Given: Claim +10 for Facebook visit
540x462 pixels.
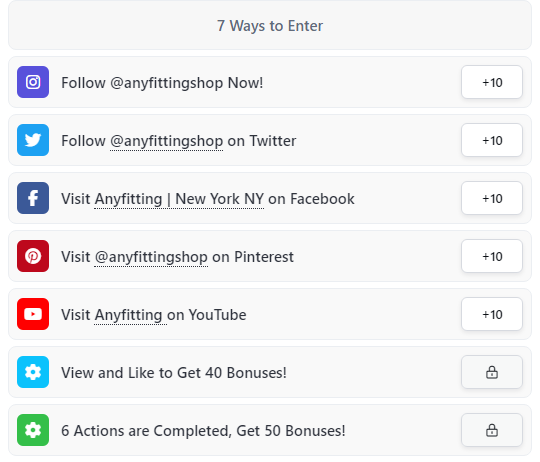Looking at the screenshot, I should point(492,198).
